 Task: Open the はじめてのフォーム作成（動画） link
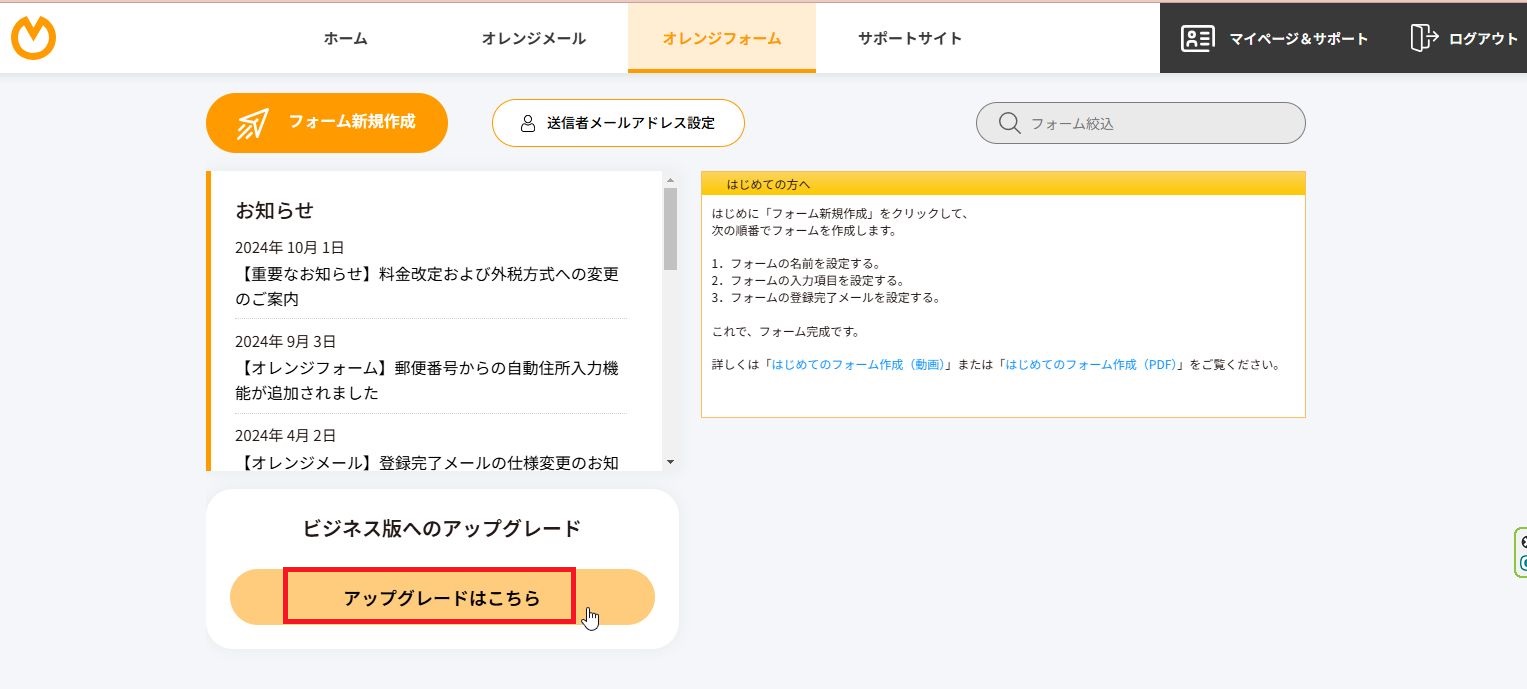tap(857, 365)
